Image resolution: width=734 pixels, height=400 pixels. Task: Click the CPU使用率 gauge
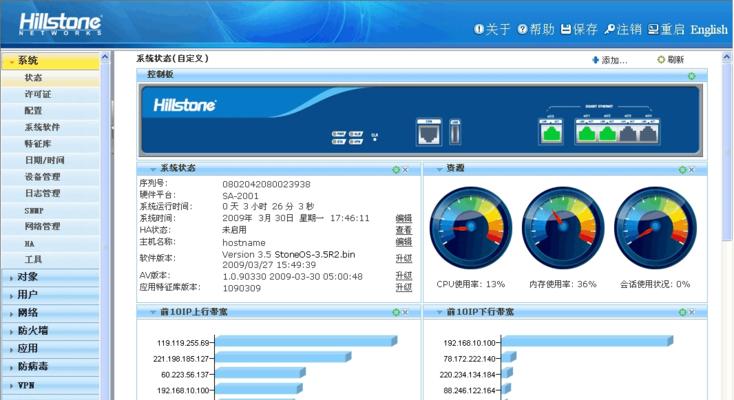coord(471,228)
